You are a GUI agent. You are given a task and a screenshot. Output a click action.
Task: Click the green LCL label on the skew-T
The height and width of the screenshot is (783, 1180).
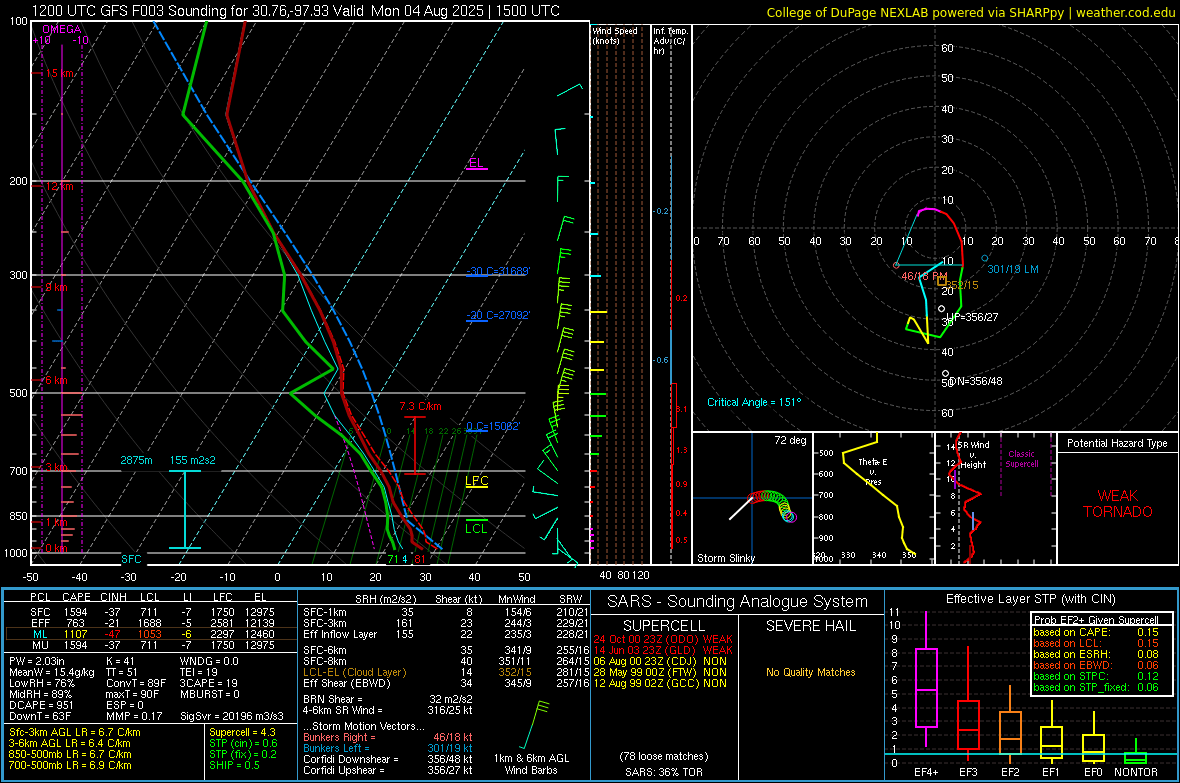[x=476, y=529]
